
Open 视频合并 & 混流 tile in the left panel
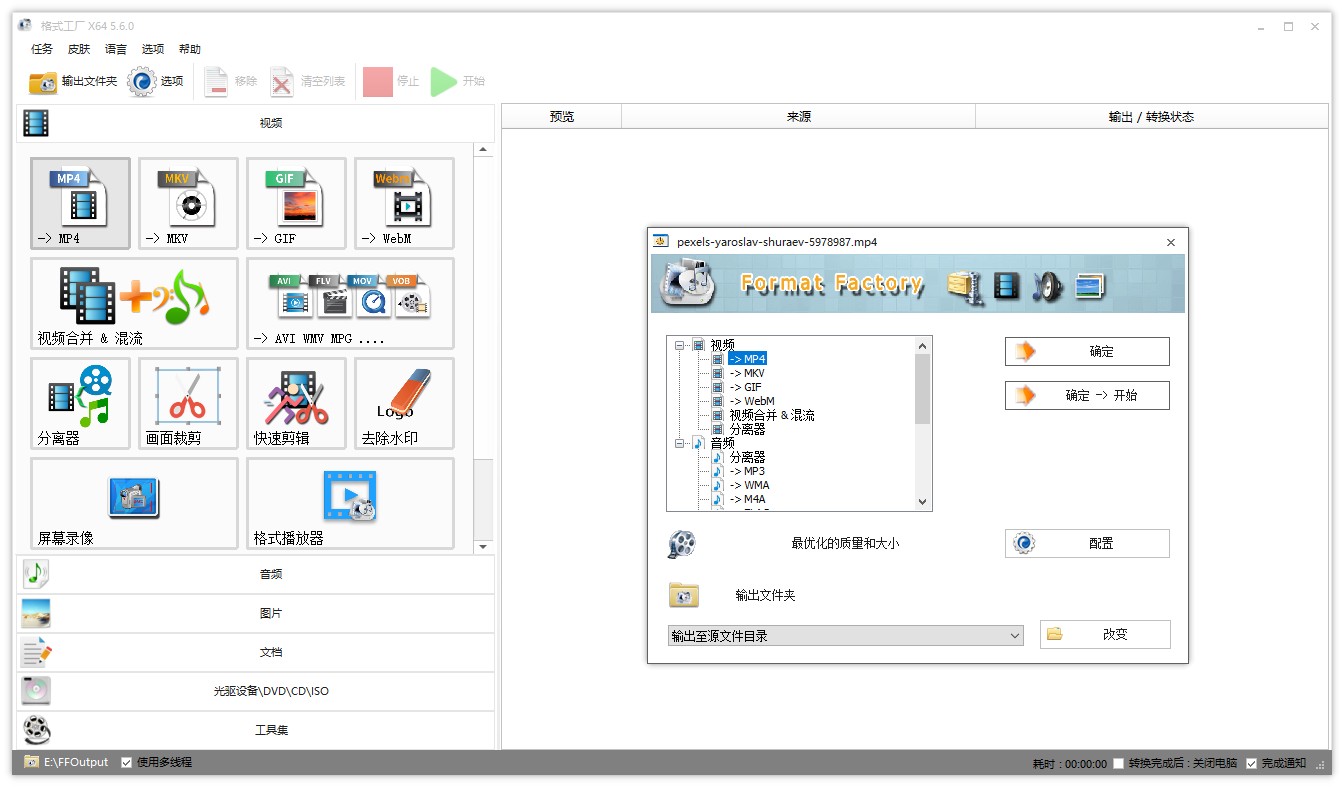134,303
